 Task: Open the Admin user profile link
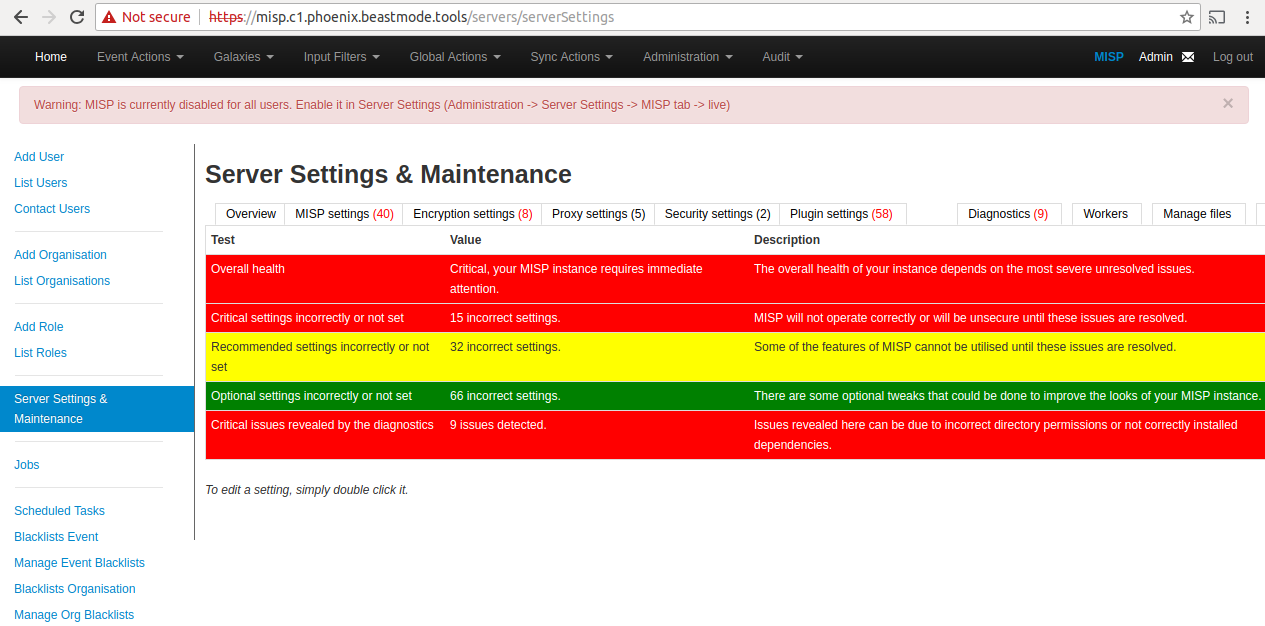pos(1156,57)
